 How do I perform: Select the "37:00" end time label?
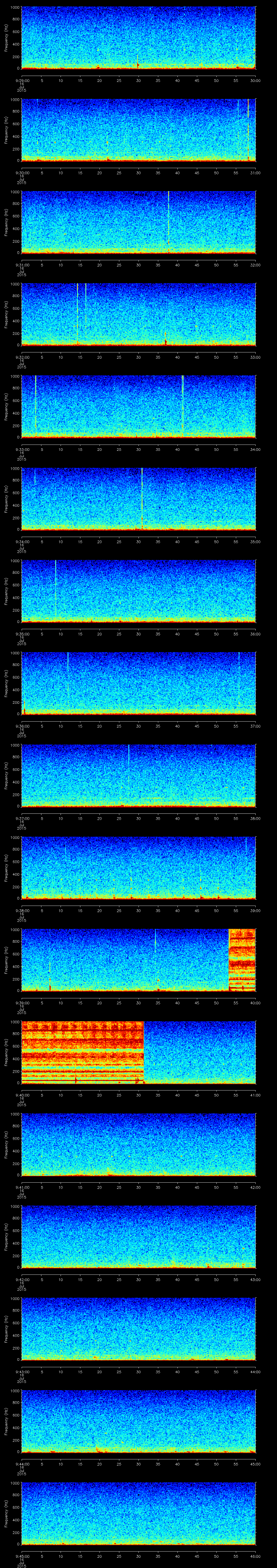tap(256, 726)
